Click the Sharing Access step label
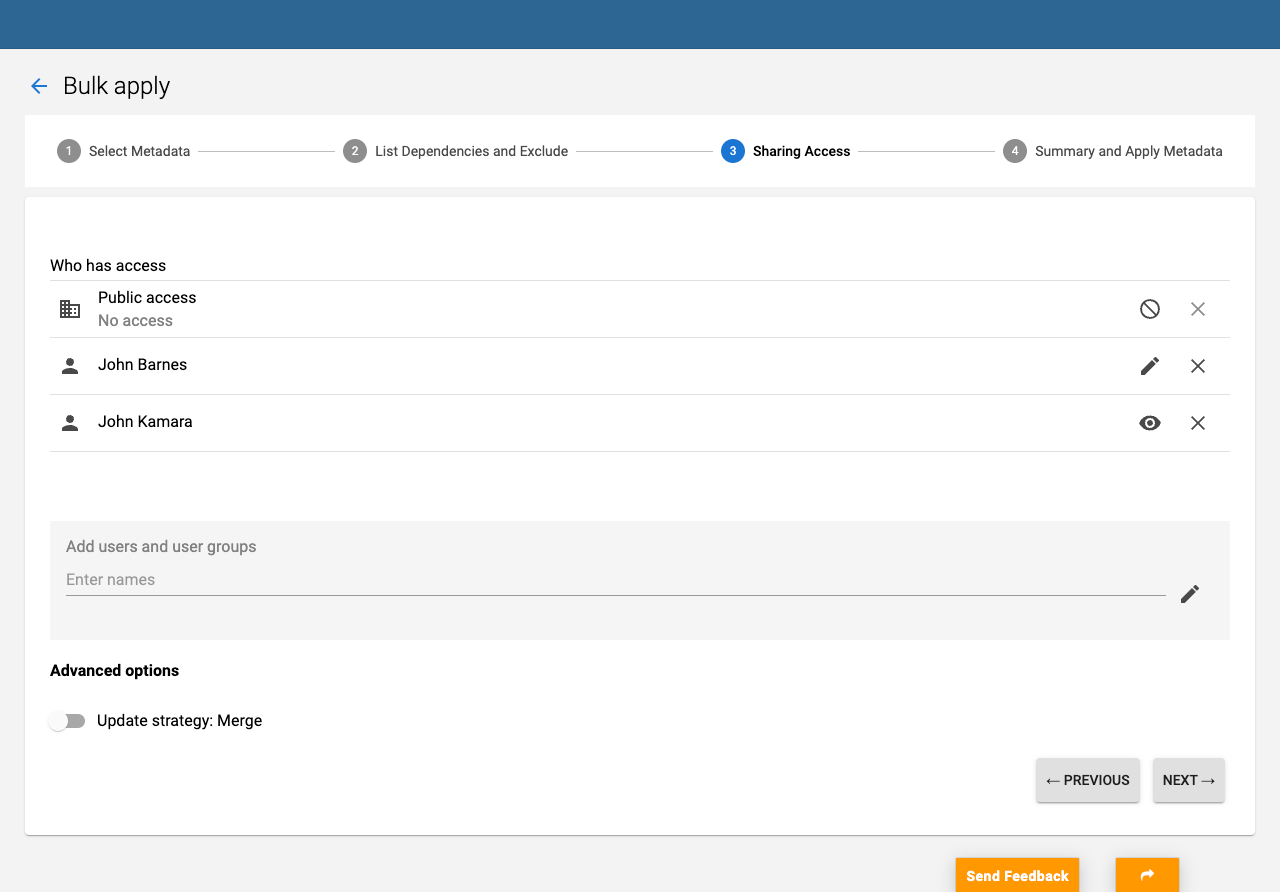 (801, 151)
